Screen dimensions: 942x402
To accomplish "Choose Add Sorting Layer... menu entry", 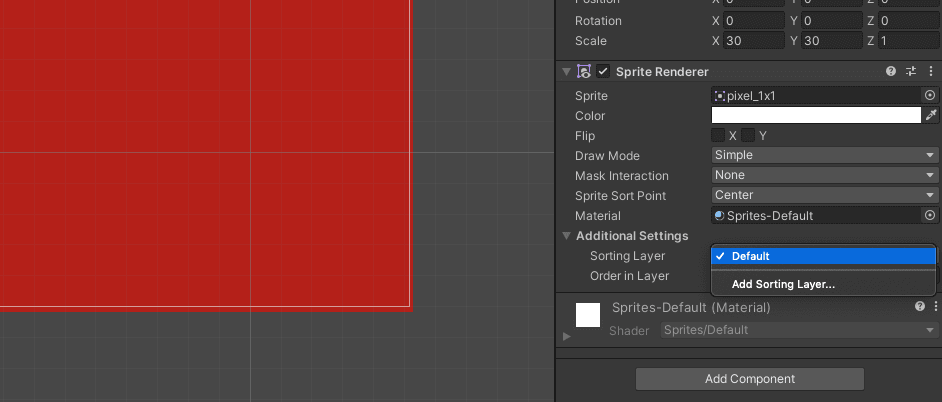I will click(x=782, y=284).
